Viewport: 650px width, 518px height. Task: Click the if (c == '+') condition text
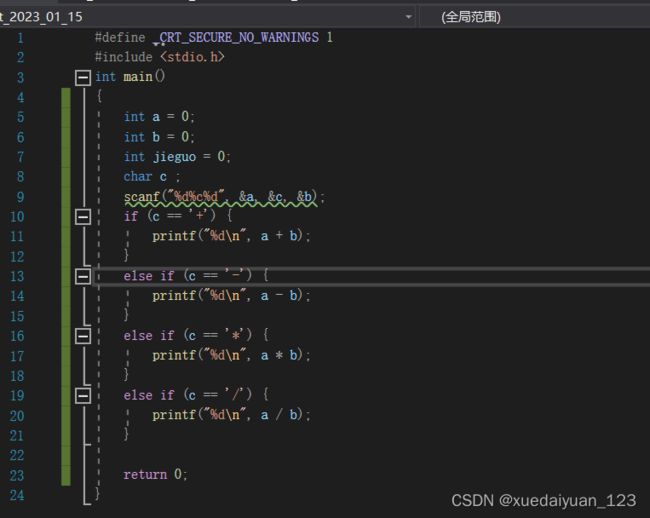pyautogui.click(x=177, y=216)
